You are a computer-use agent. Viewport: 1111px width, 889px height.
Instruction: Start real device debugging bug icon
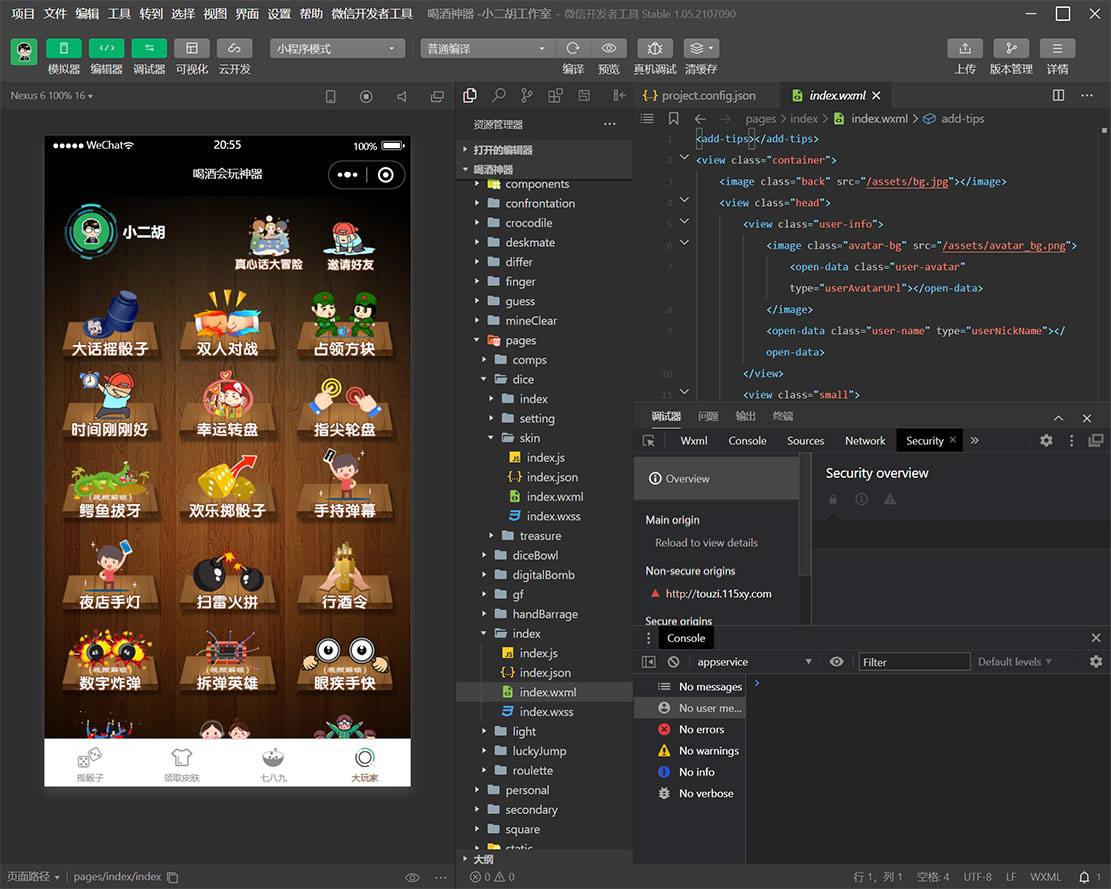654,48
